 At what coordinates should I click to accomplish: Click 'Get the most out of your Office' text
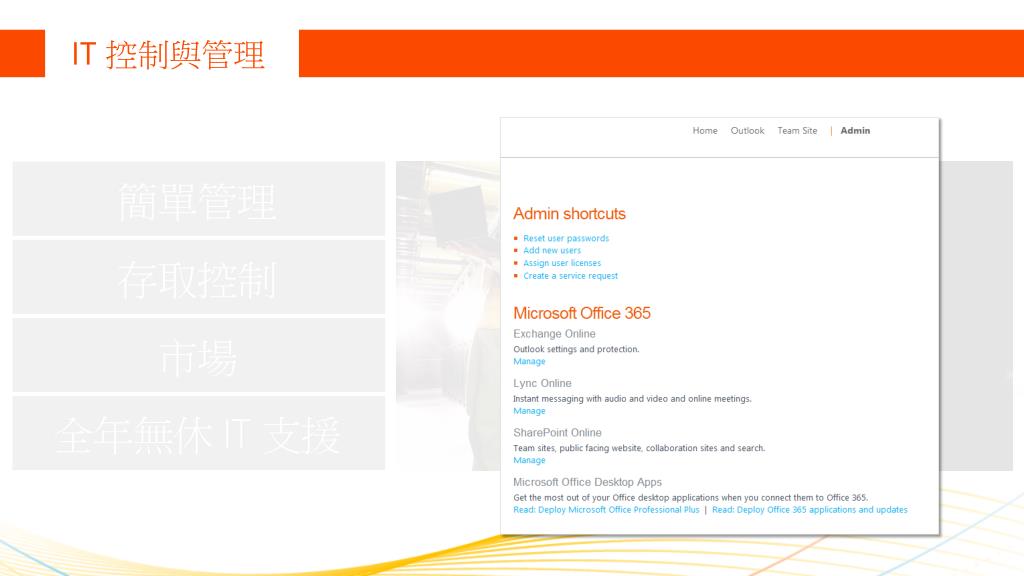coord(690,498)
